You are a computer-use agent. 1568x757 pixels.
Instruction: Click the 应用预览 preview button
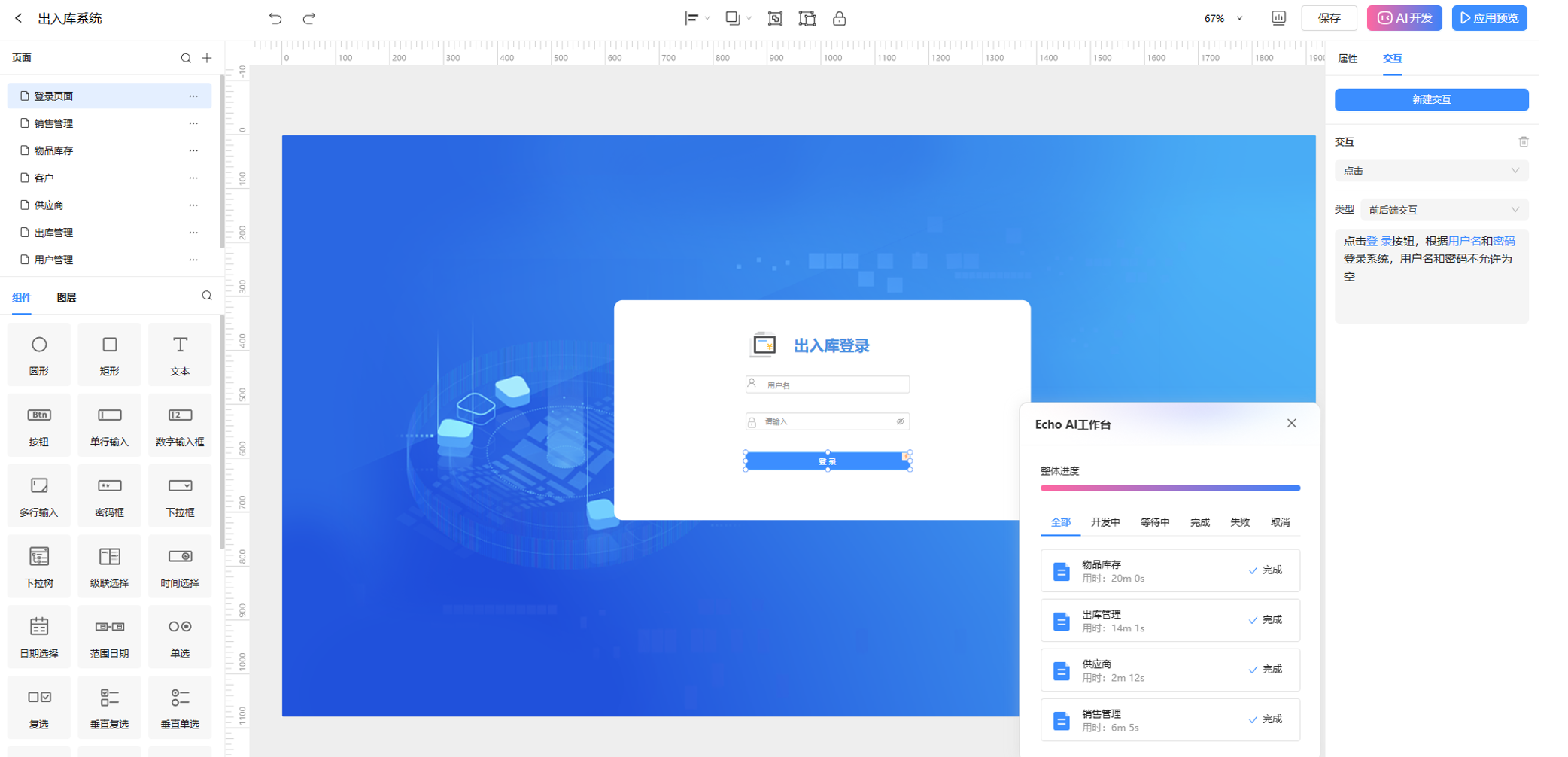coord(1488,18)
